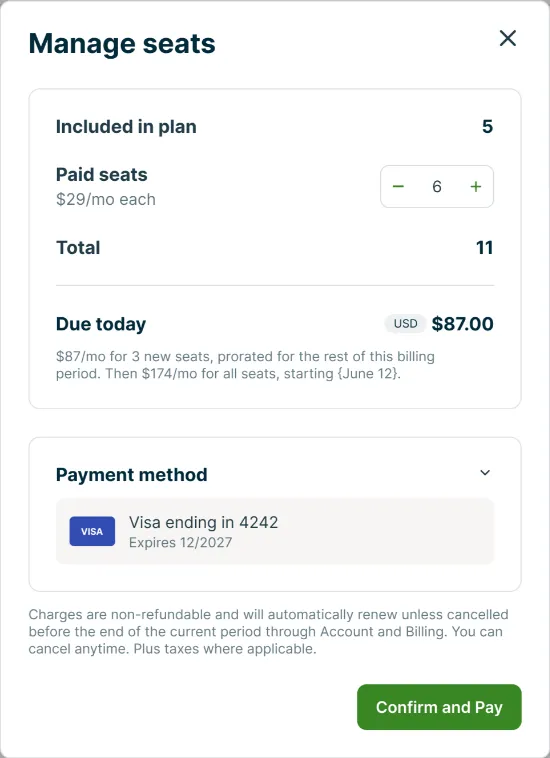The width and height of the screenshot is (550, 758).
Task: Click the non-refundable charges disclaimer
Action: 268,631
